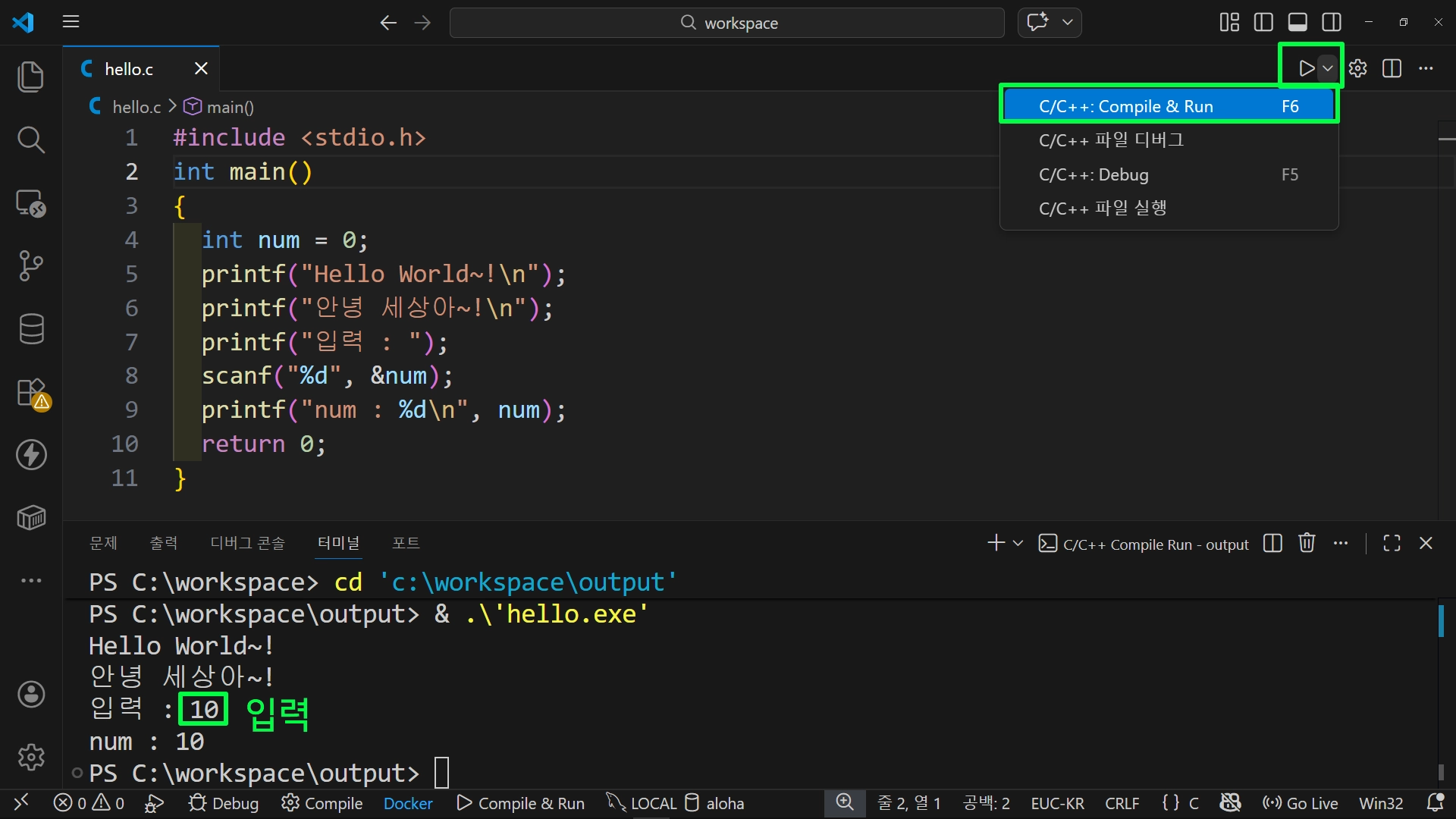Switch to the 디버그 콘솔 panel tab
This screenshot has height=819, width=1456.
tap(247, 543)
